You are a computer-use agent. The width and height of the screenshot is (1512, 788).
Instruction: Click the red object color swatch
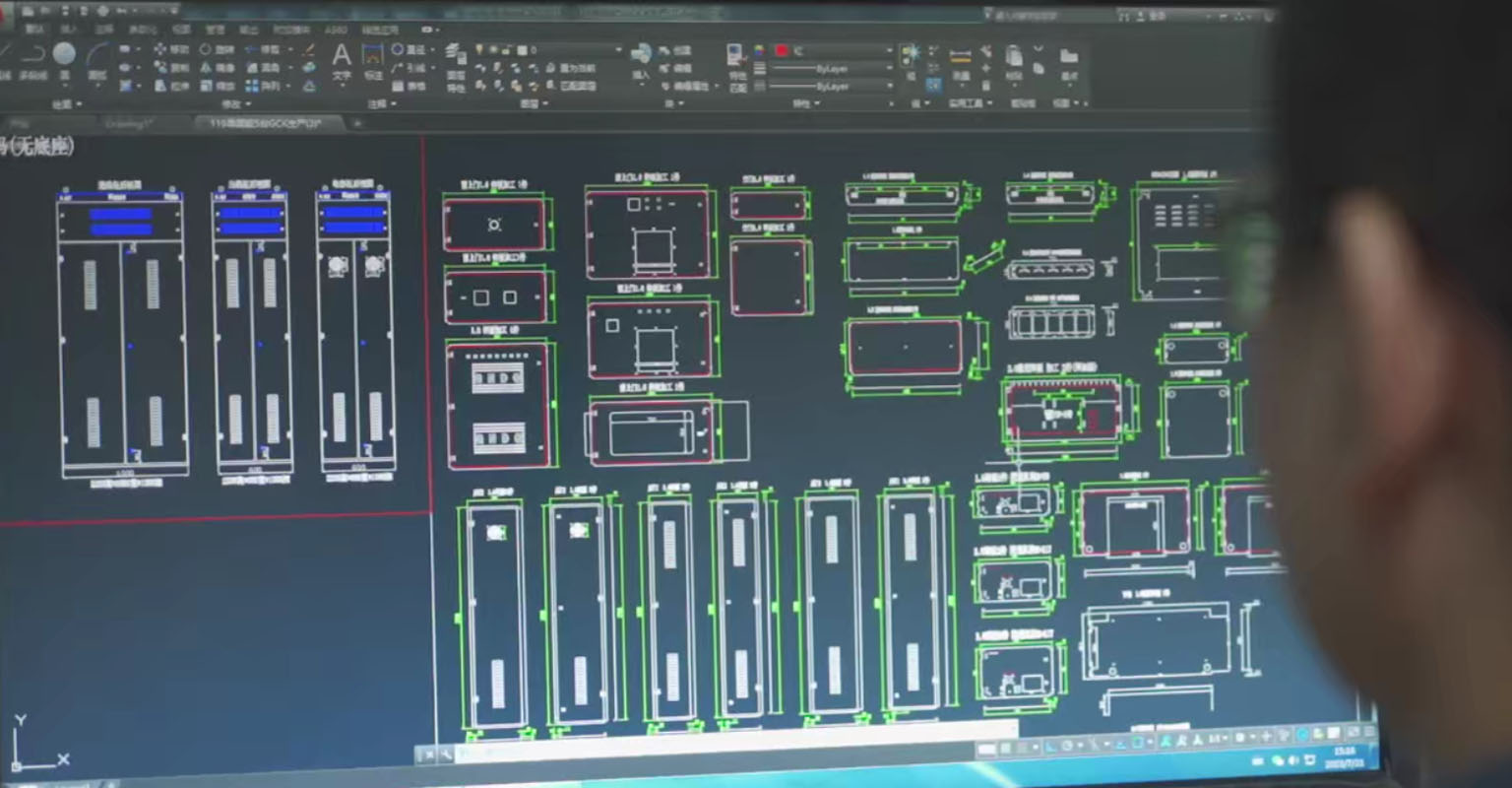782,50
